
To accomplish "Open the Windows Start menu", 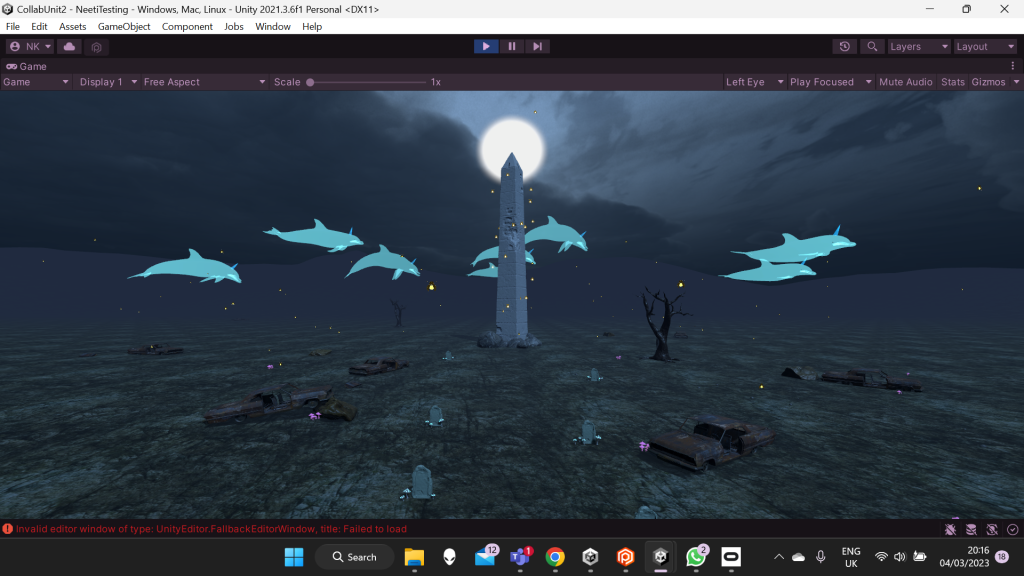I will (x=294, y=557).
